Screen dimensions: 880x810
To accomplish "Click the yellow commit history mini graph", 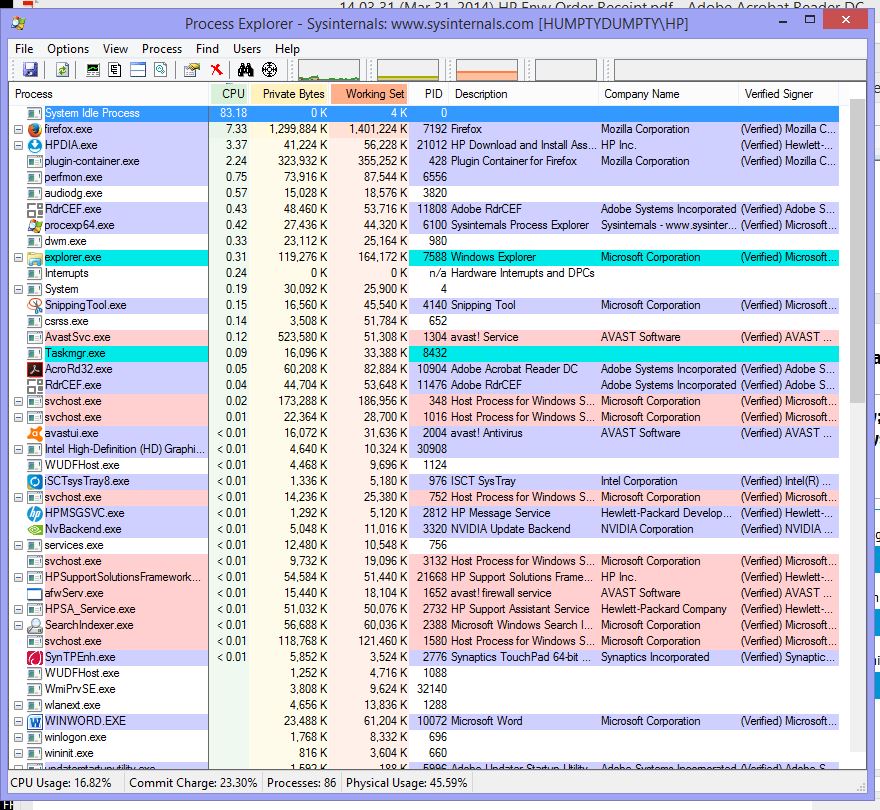I will 408,70.
